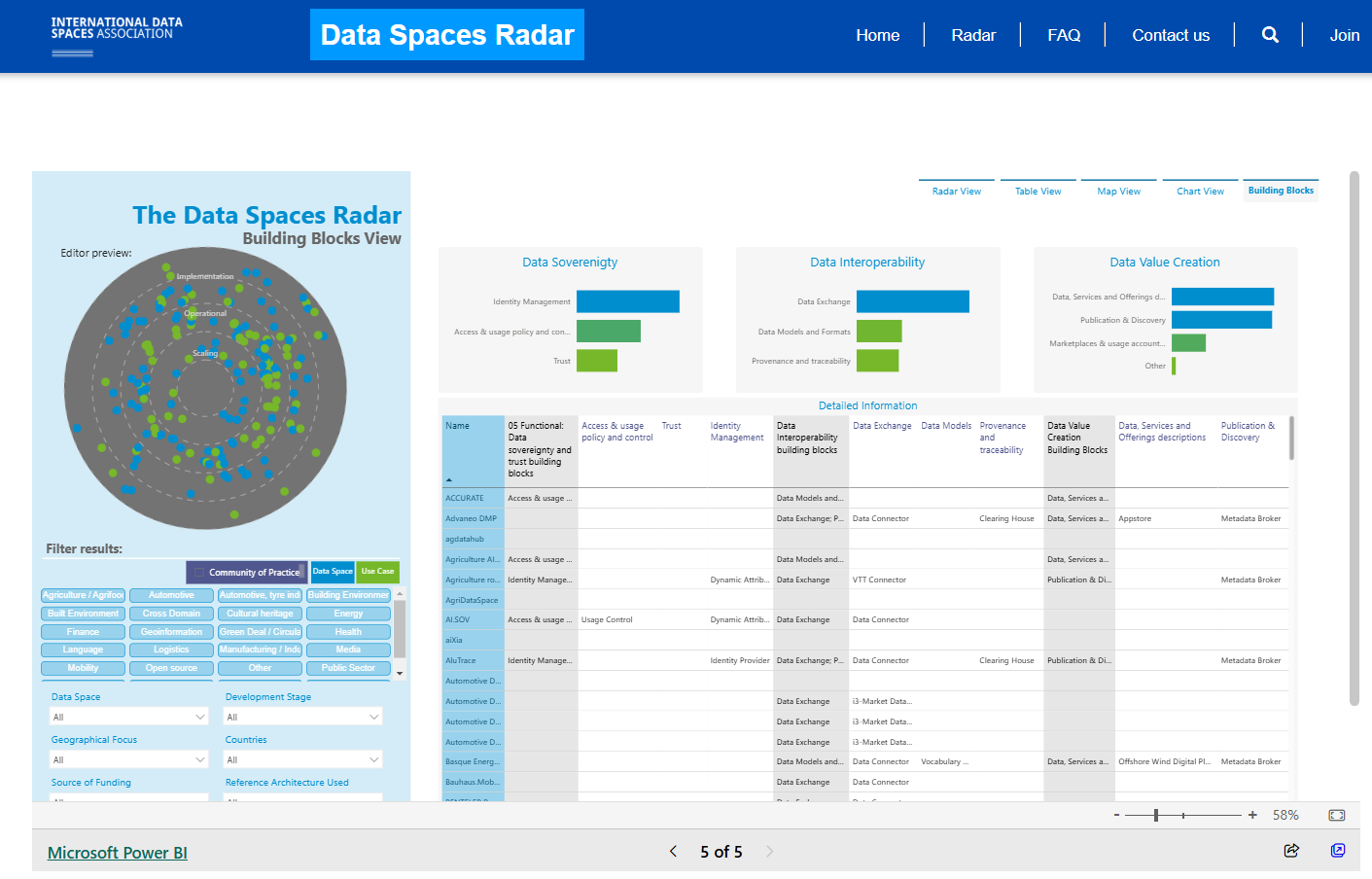Image resolution: width=1372 pixels, height=879 pixels.
Task: Toggle the Community of Practice checkbox
Action: click(199, 573)
